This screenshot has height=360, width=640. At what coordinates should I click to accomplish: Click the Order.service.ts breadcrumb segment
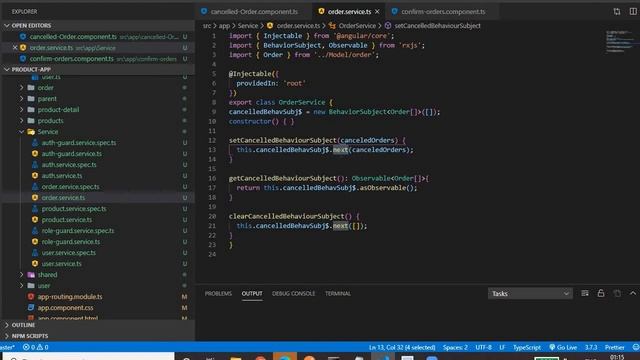pyautogui.click(x=298, y=26)
